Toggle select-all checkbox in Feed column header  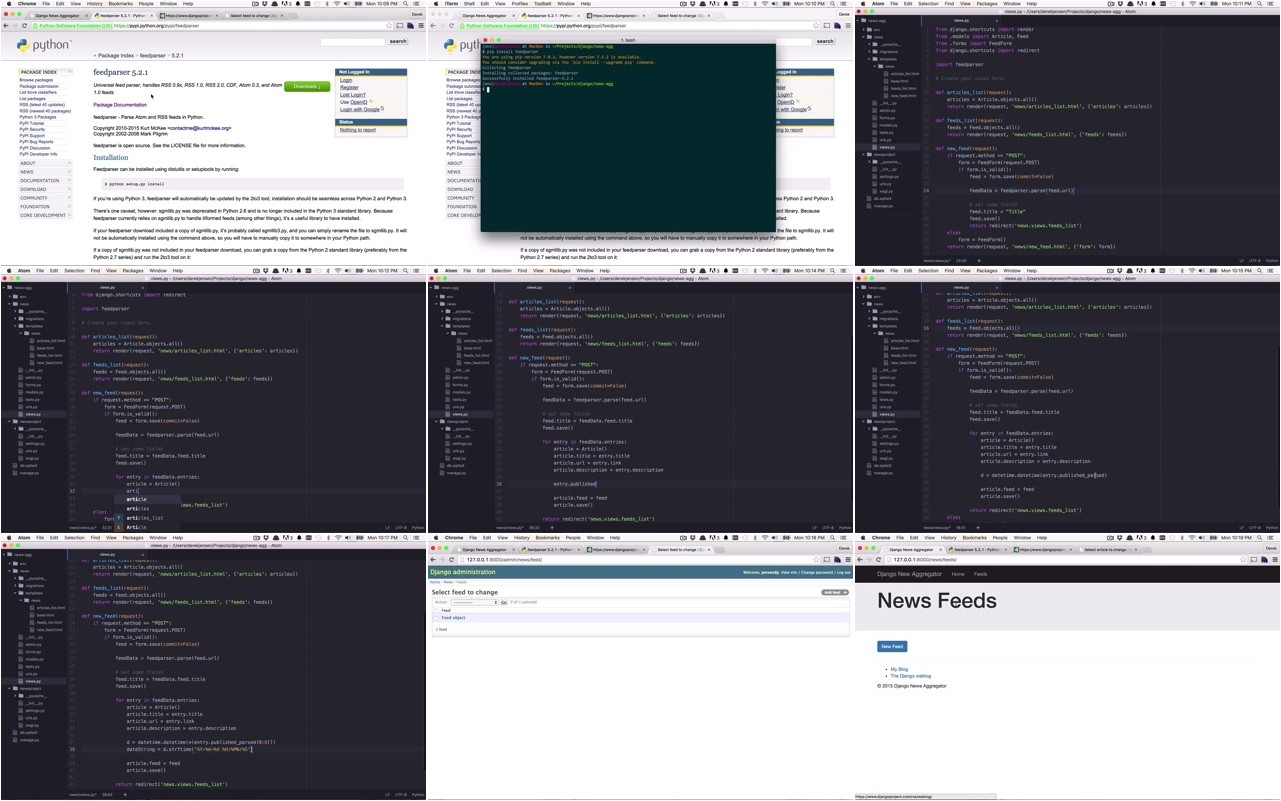(x=437, y=610)
